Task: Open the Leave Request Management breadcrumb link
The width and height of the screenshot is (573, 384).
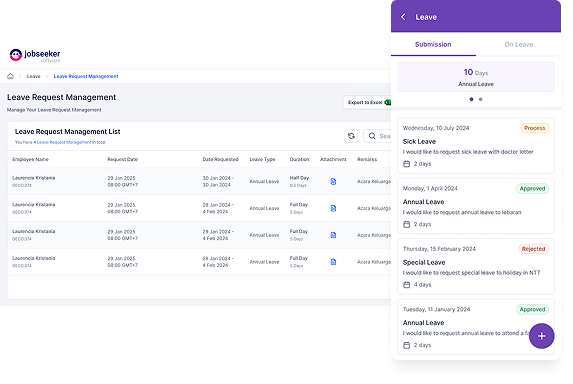Action: [86, 76]
